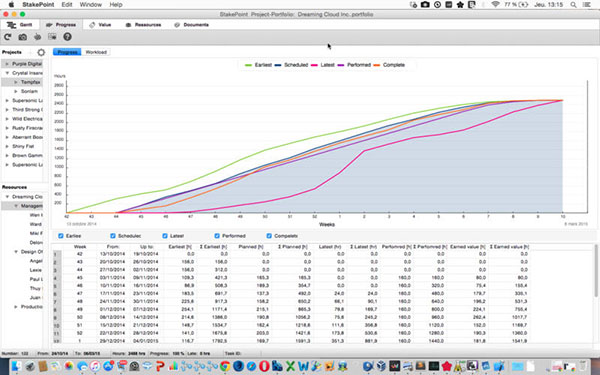
Task: Open the Help menu
Action: [x=116, y=5]
